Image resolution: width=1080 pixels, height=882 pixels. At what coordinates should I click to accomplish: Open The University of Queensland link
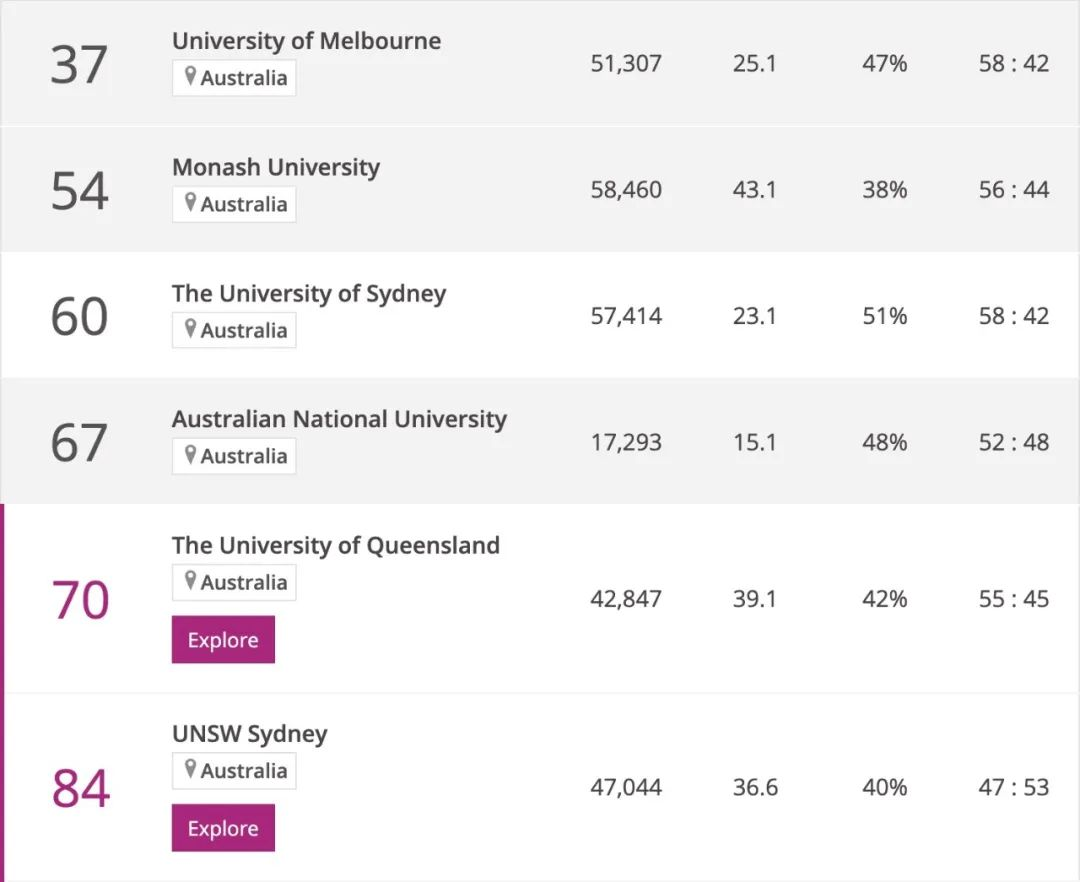point(336,545)
